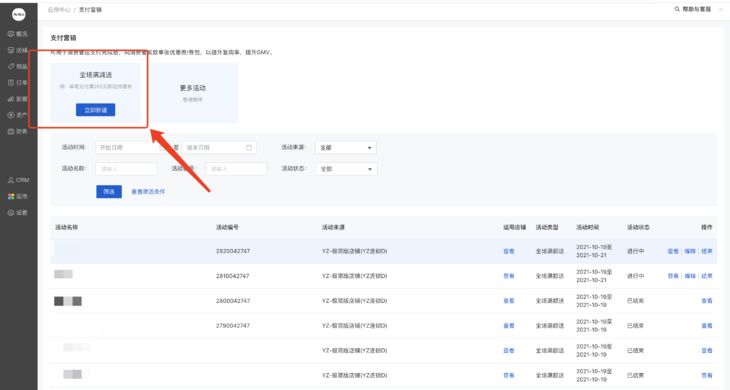Image resolution: width=730 pixels, height=390 pixels.
Task: Select activity number 2810042747 cell
Action: click(x=233, y=276)
